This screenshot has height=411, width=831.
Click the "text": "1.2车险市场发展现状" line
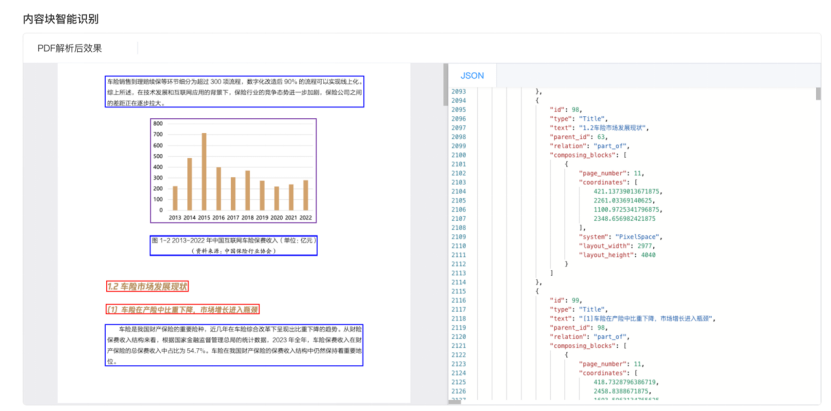tap(600, 128)
